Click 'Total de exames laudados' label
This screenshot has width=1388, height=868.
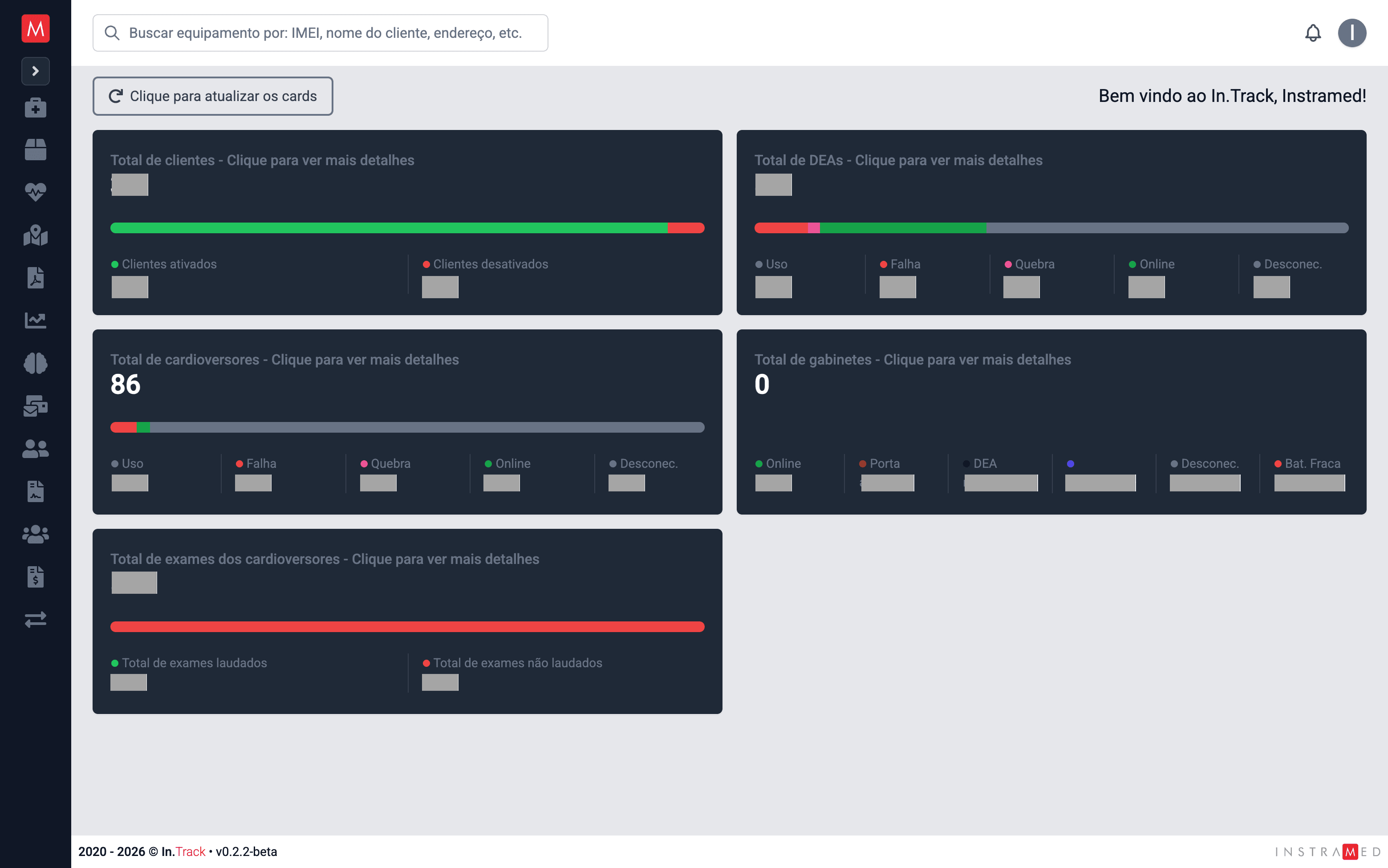click(194, 663)
